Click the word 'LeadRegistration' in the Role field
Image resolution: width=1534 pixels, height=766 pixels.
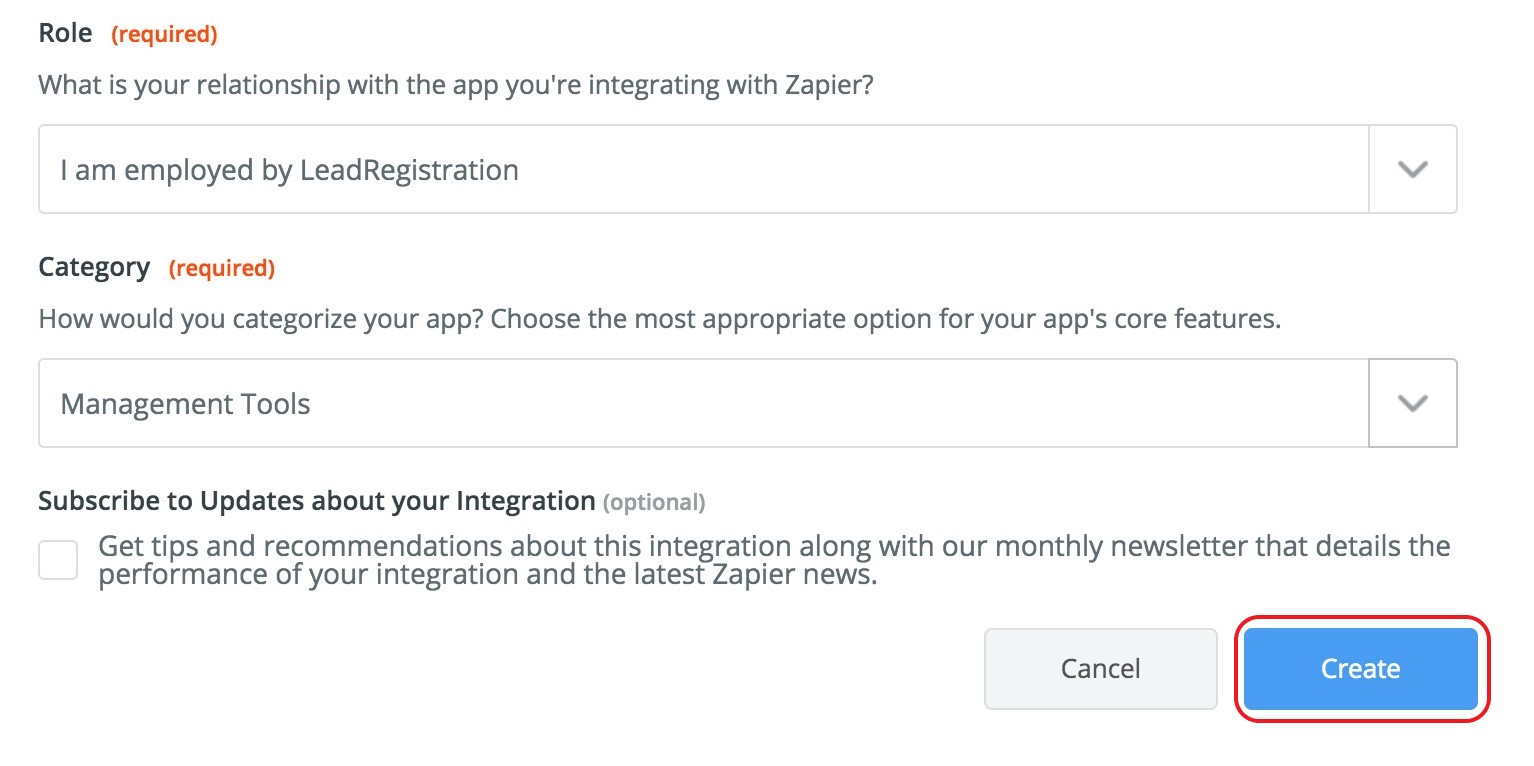click(x=409, y=170)
